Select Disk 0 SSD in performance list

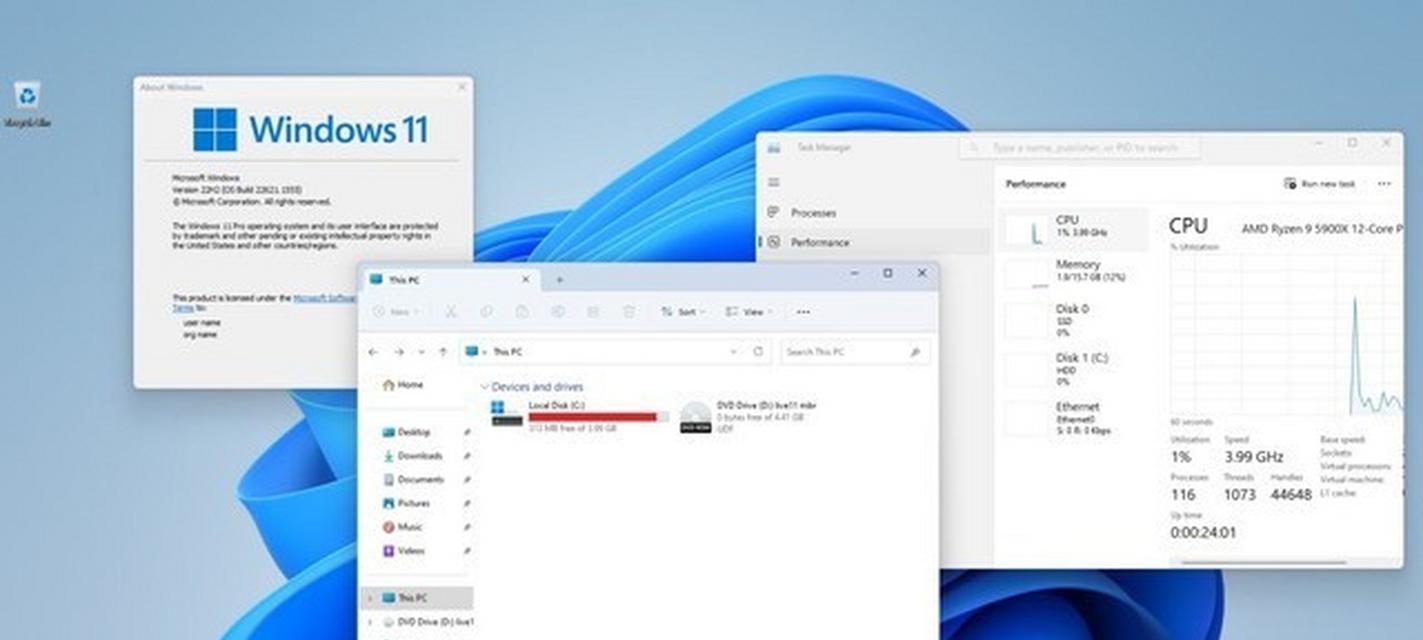coord(1073,320)
